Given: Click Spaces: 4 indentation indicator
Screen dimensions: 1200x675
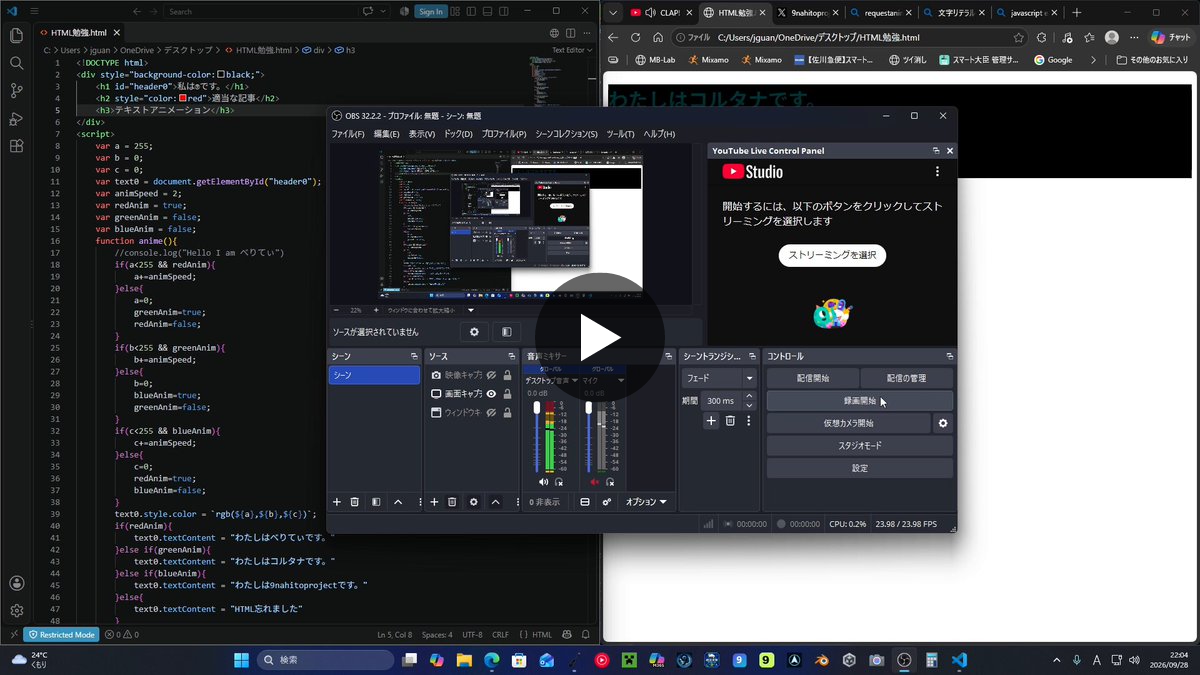Looking at the screenshot, I should click(x=436, y=634).
